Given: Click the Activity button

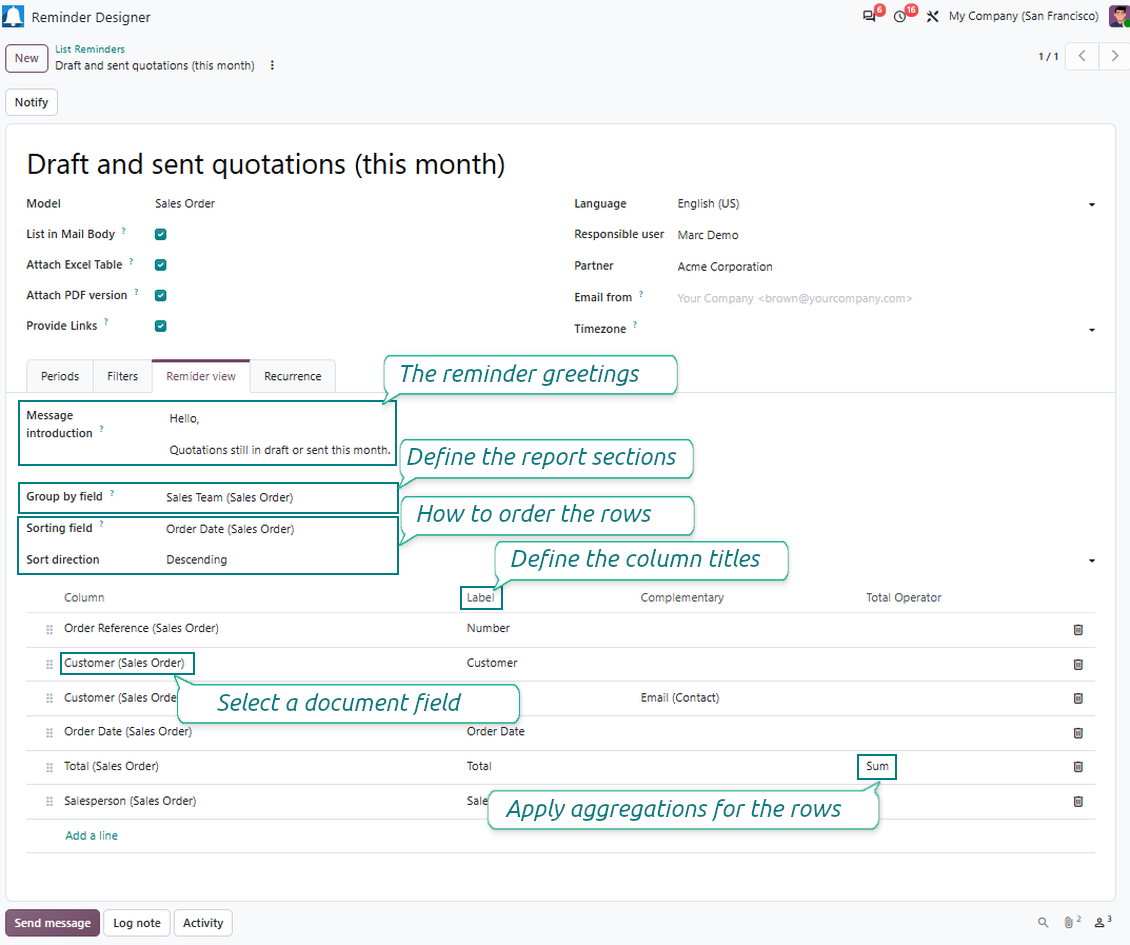Looking at the screenshot, I should [203, 923].
